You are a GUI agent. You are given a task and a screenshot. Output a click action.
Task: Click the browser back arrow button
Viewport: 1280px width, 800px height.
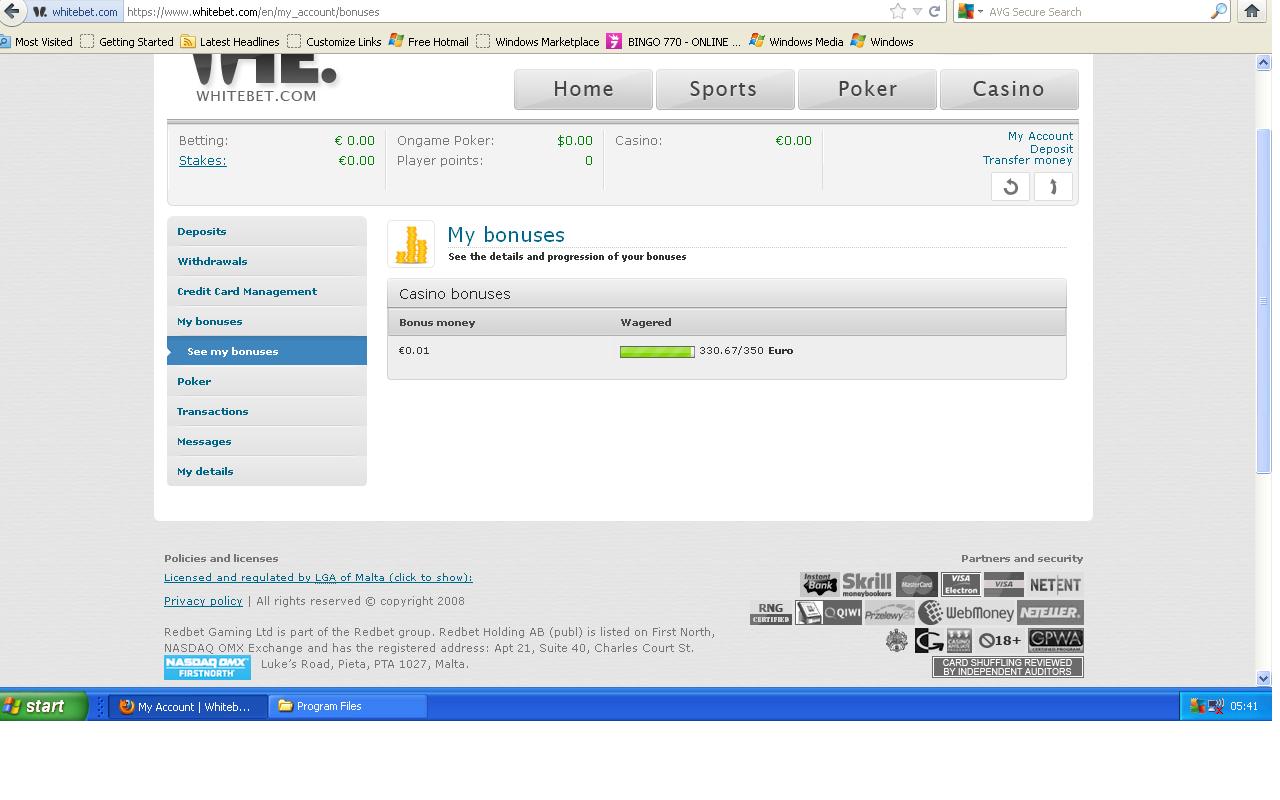pos(11,11)
